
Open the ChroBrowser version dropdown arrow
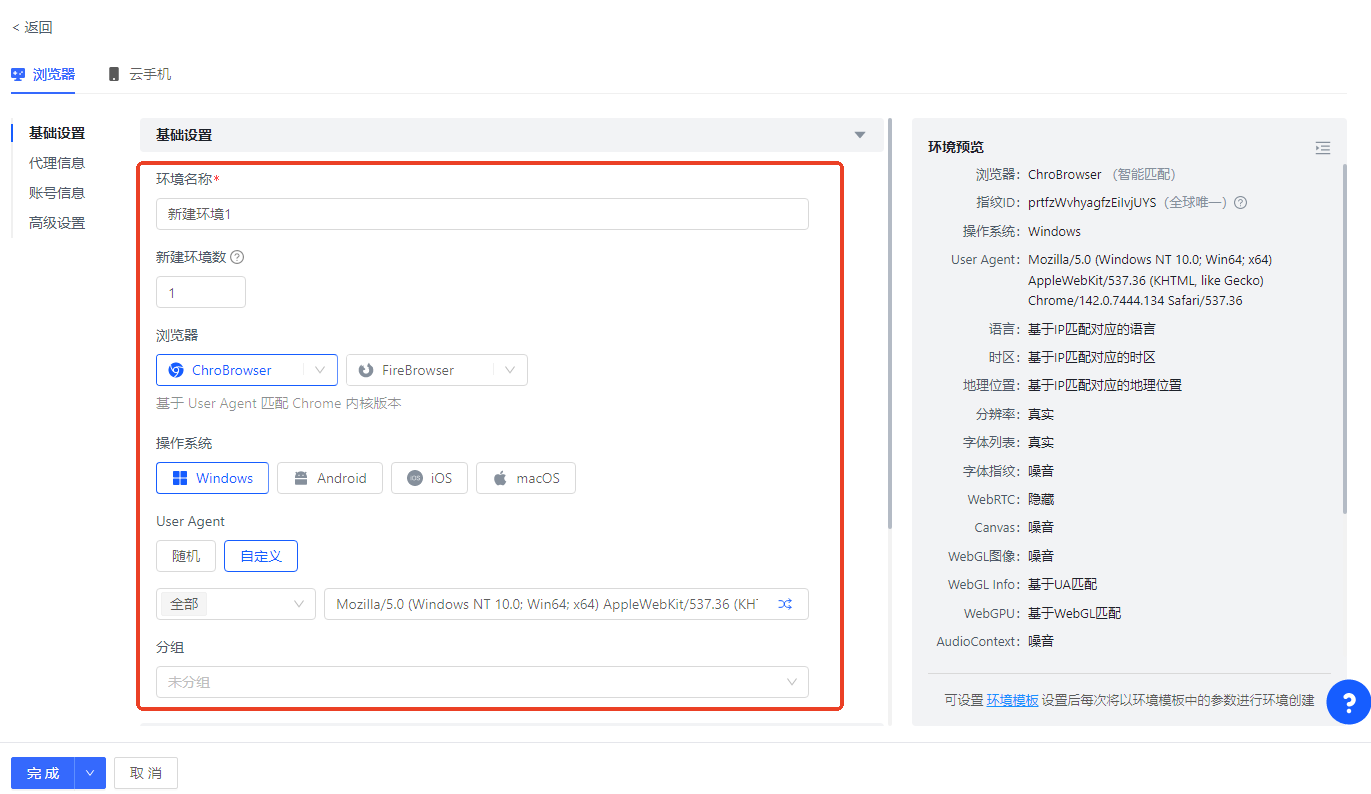tap(320, 370)
